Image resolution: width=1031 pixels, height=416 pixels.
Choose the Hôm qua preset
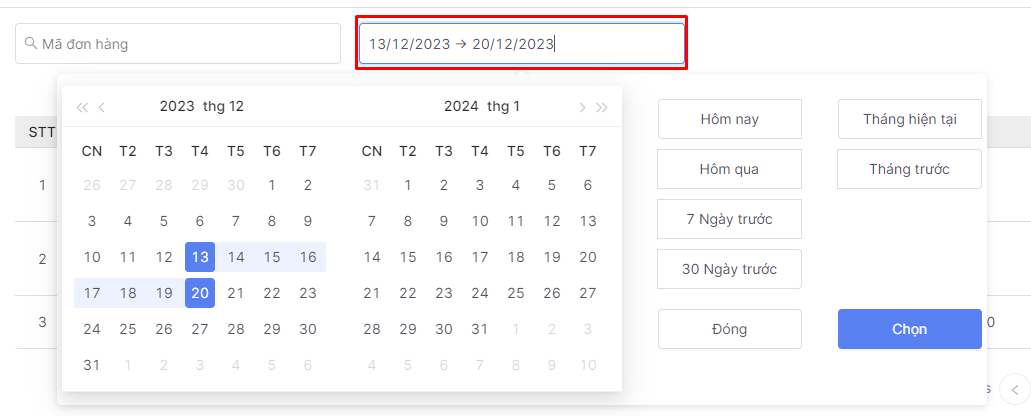(729, 169)
